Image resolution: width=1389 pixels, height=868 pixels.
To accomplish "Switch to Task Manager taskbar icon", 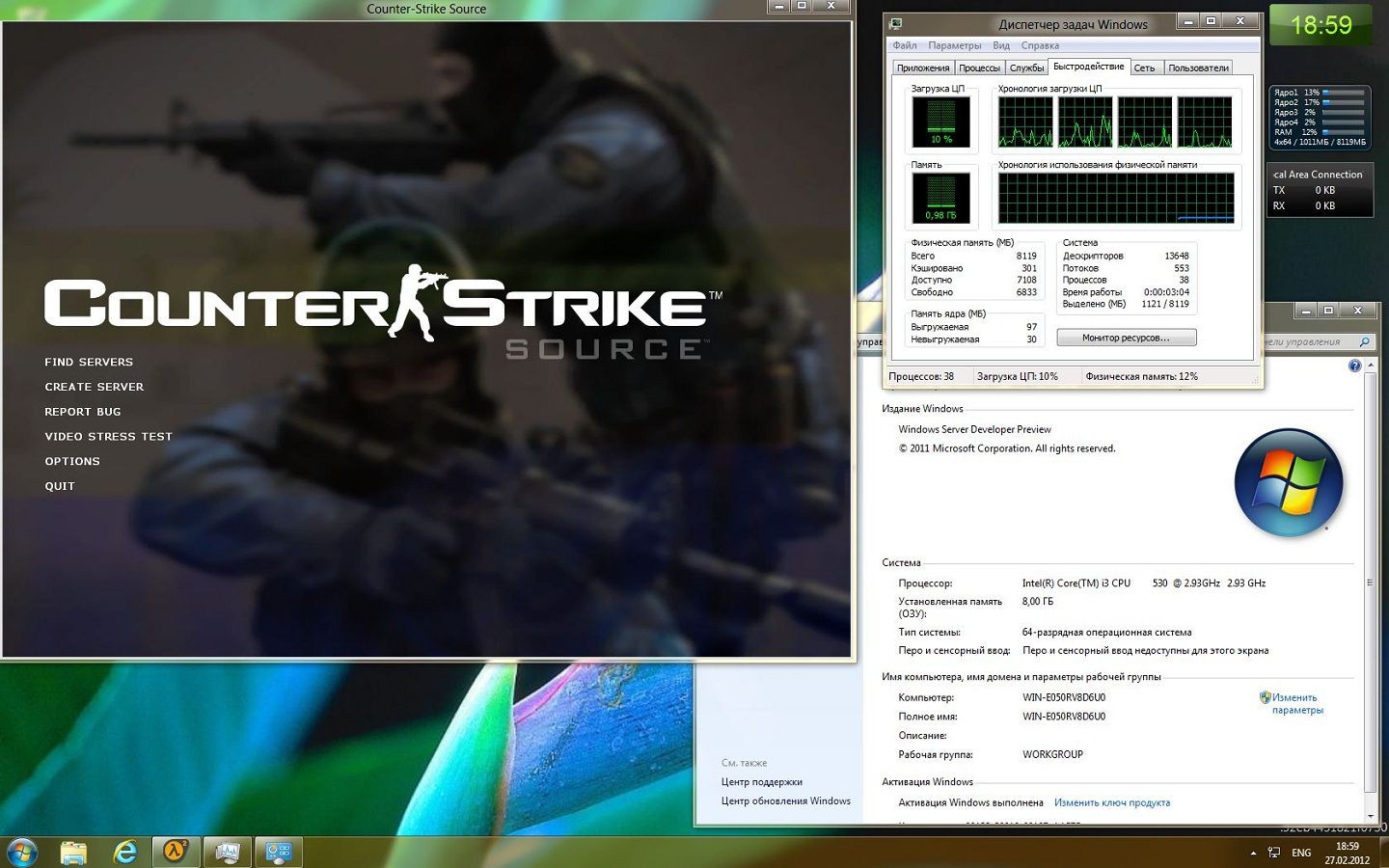I will pos(228,852).
